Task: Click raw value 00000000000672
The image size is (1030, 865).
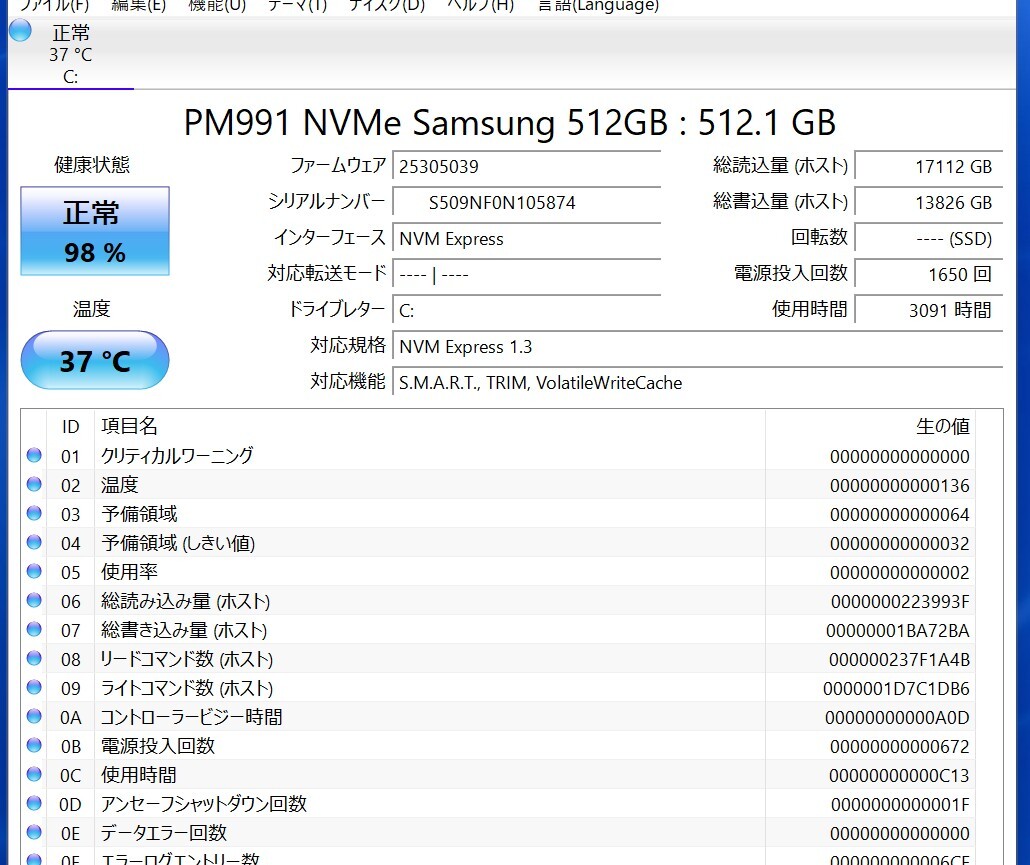Action: 899,746
